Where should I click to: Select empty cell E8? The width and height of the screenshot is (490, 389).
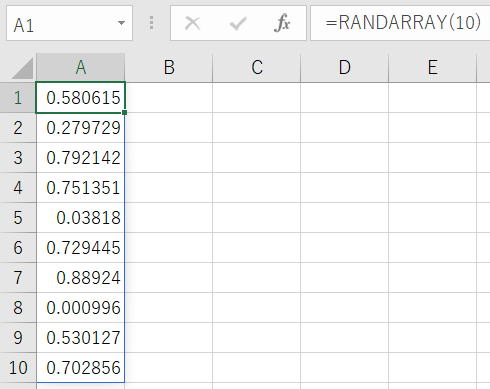click(433, 308)
